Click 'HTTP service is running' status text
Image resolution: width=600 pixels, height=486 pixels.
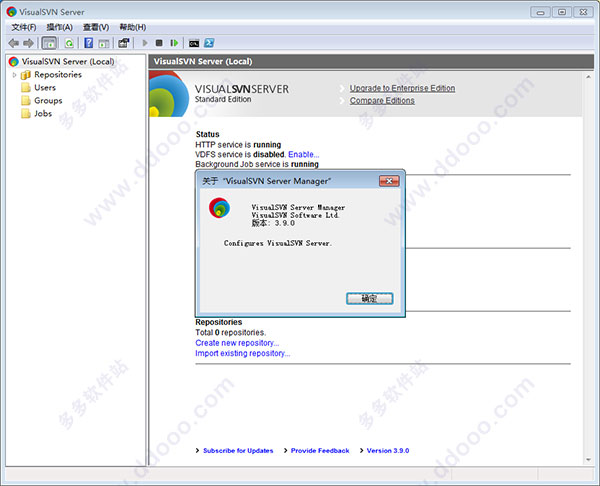(238, 145)
